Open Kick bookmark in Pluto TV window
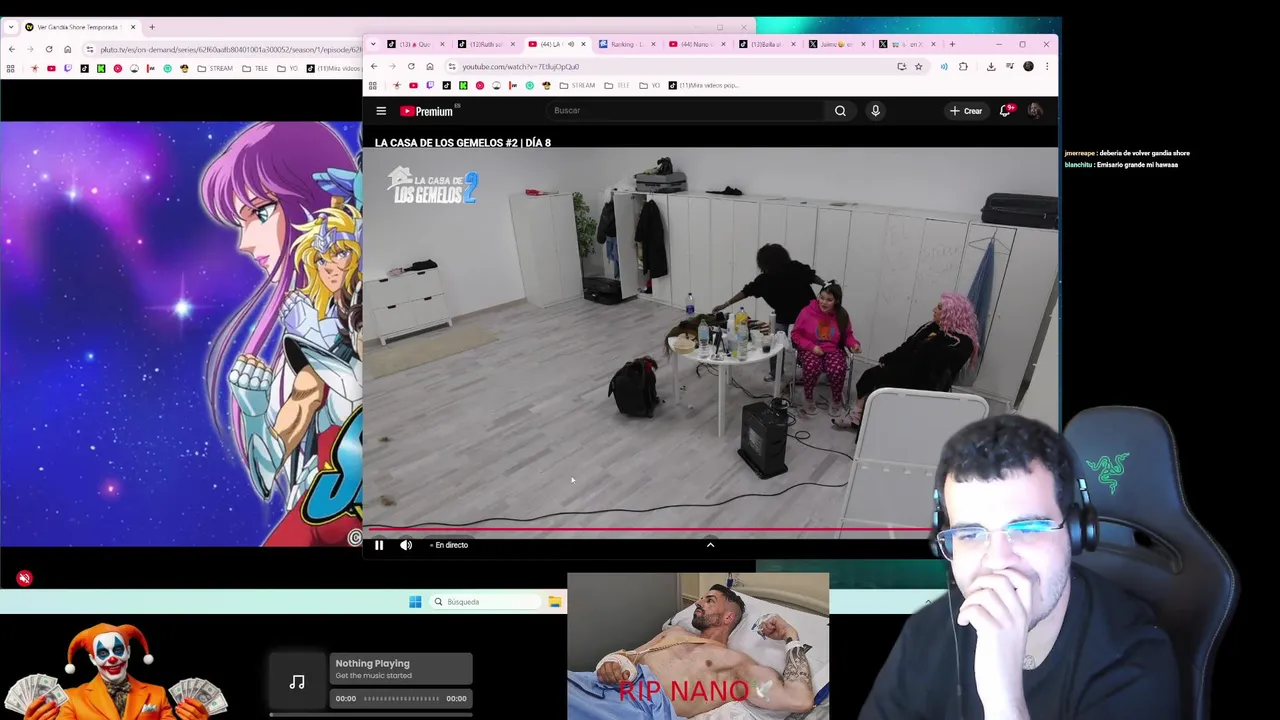This screenshot has width=1280, height=720. click(x=101, y=68)
